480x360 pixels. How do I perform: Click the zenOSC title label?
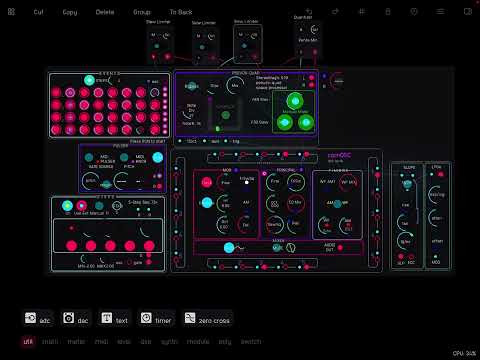click(339, 155)
